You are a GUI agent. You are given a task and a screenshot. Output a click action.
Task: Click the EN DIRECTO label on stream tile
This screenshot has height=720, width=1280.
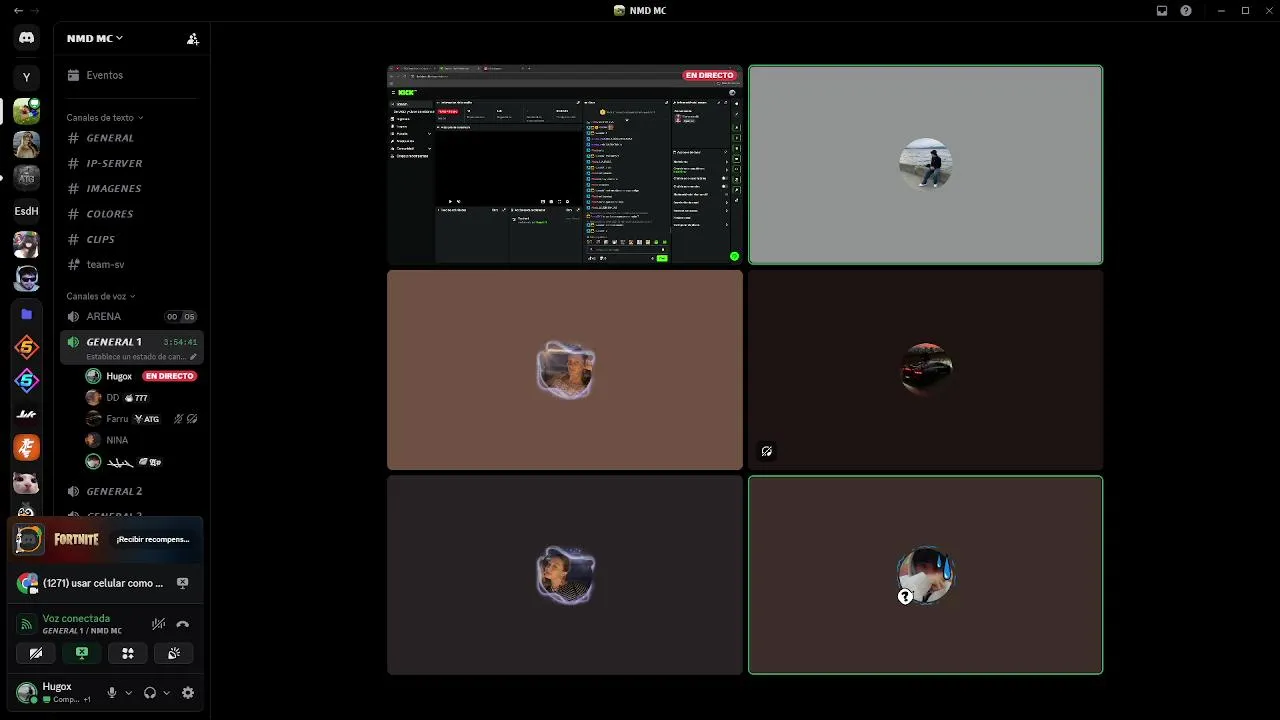coord(710,76)
